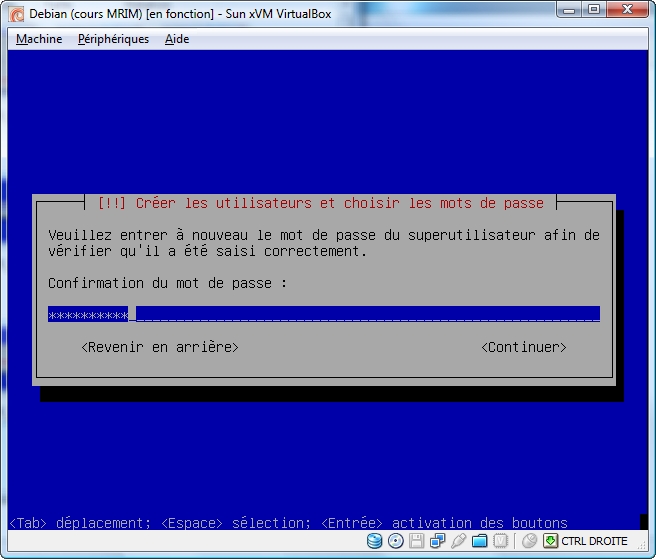Viewport: 656px width, 559px height.
Task: Open the Aide menu
Action: (x=177, y=39)
